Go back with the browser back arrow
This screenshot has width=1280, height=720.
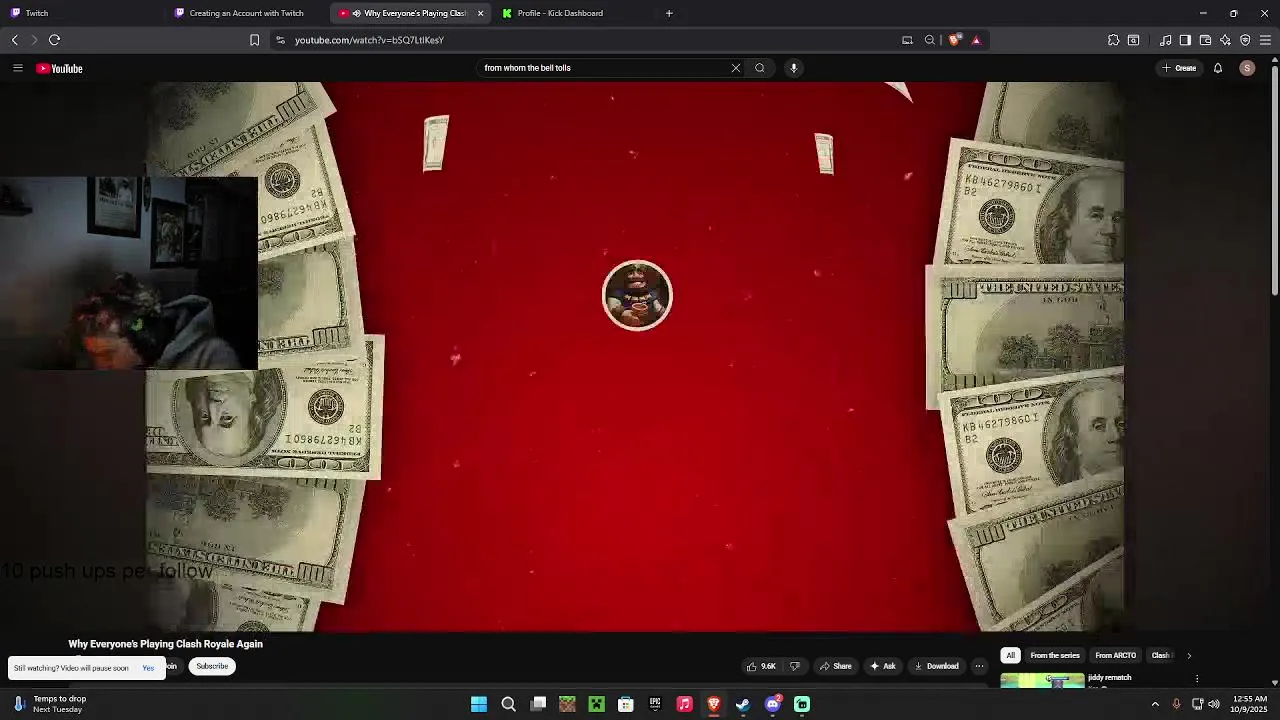coord(14,40)
